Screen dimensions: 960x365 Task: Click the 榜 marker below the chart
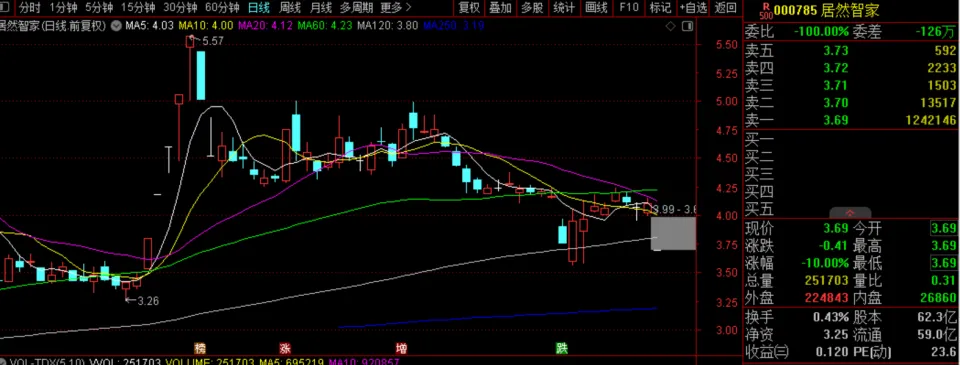[200, 348]
